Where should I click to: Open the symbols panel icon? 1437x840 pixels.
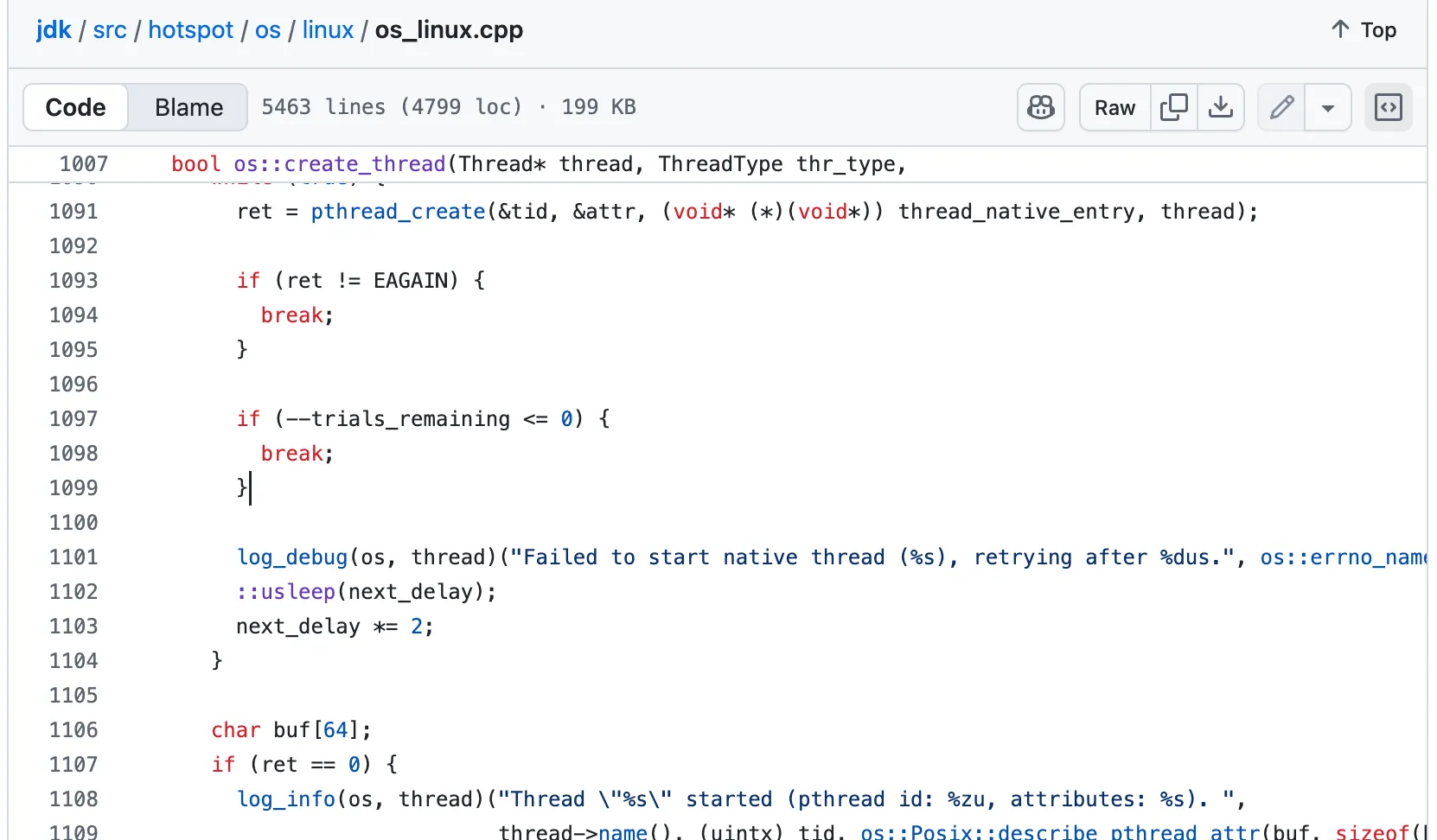coord(1388,107)
